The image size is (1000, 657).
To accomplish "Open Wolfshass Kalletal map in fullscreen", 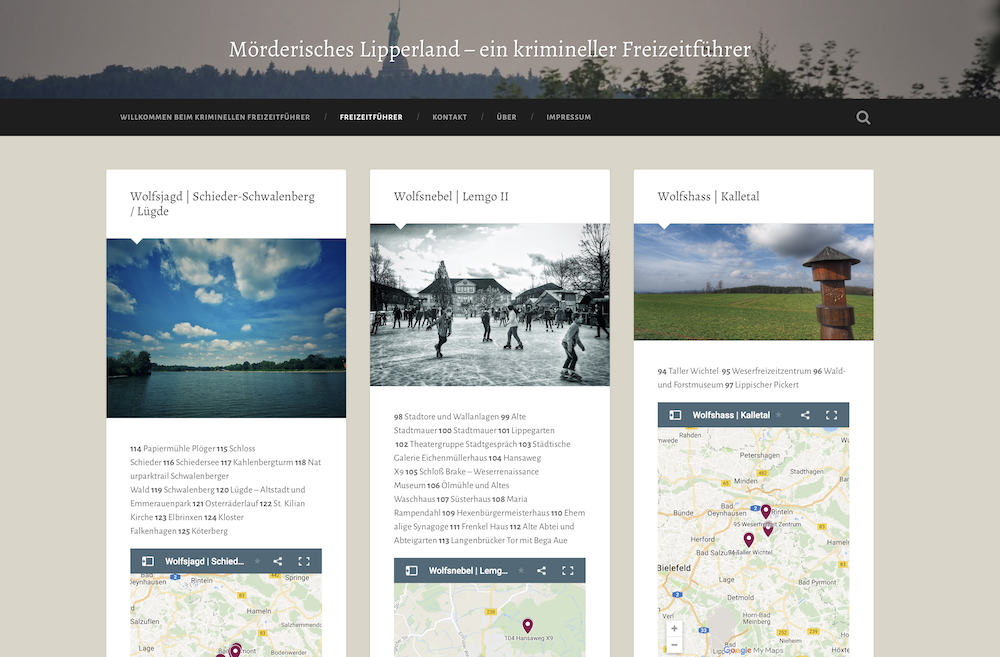I will (x=832, y=415).
